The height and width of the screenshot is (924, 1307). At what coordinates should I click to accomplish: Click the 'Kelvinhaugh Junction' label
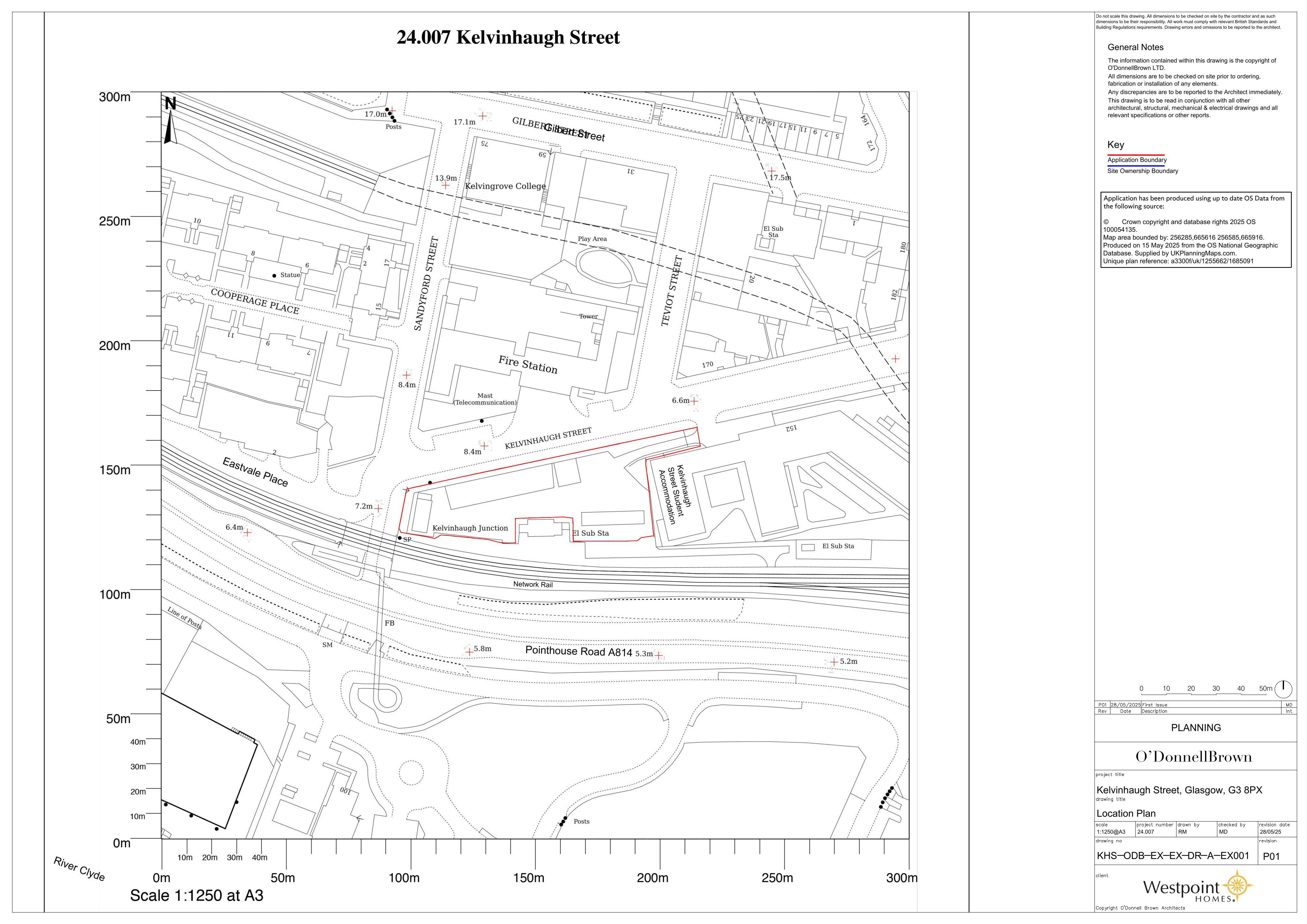click(470, 528)
